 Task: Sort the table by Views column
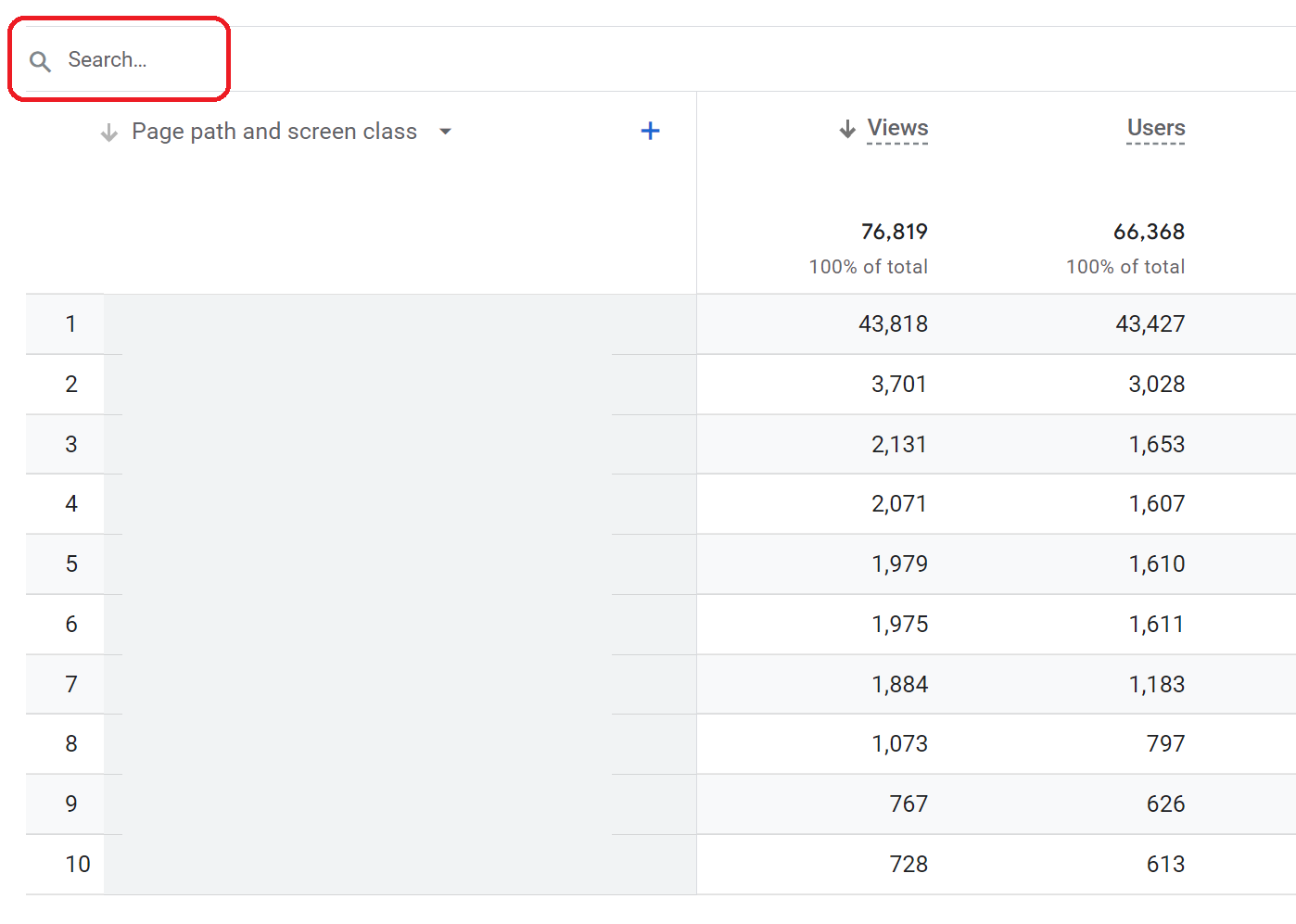pos(897,128)
